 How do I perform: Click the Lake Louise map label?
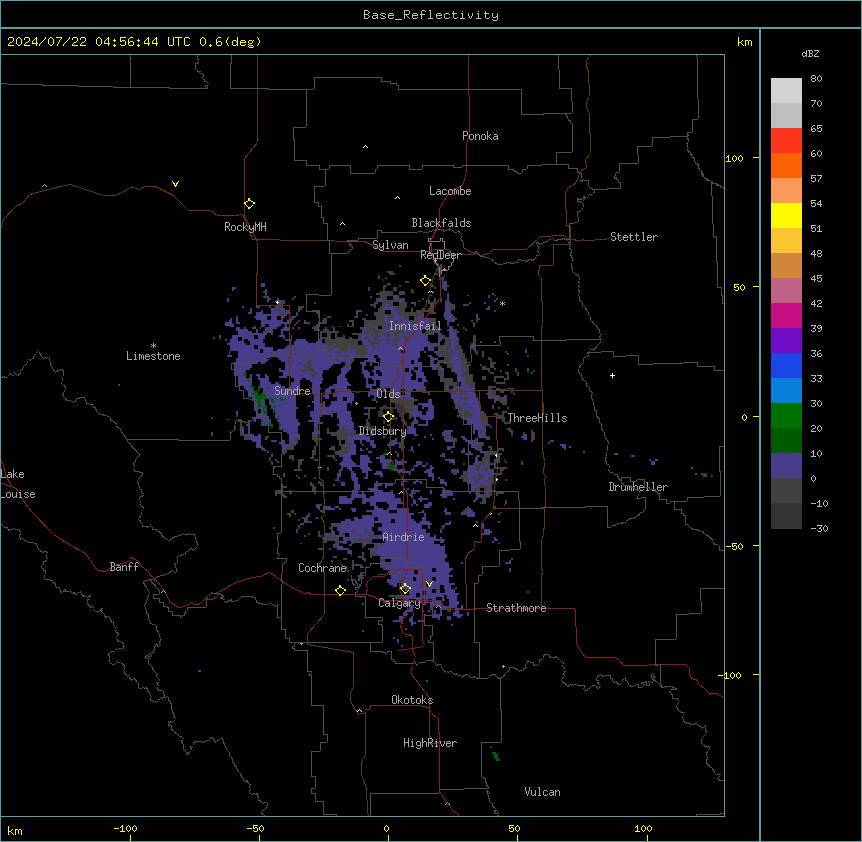(x=18, y=484)
